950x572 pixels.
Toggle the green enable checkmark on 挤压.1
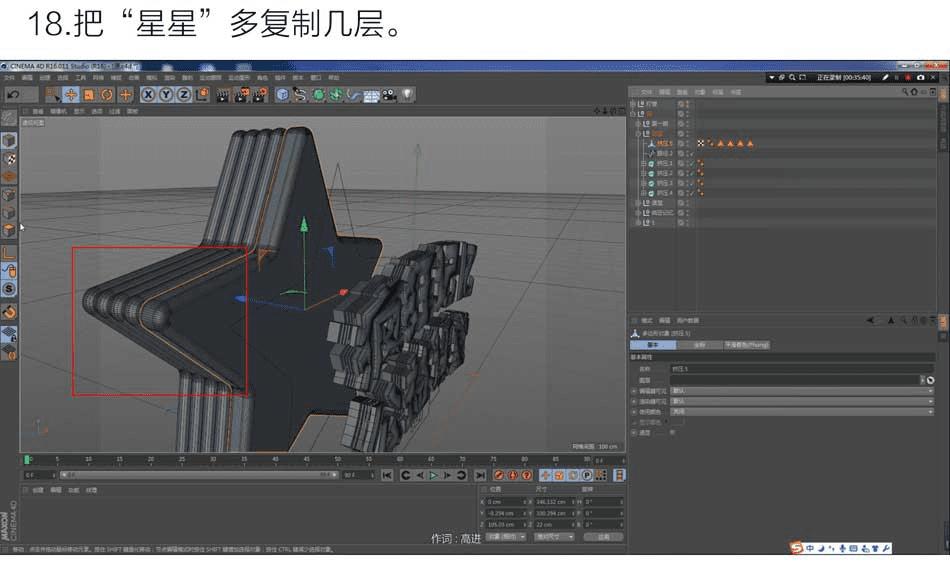(x=692, y=164)
